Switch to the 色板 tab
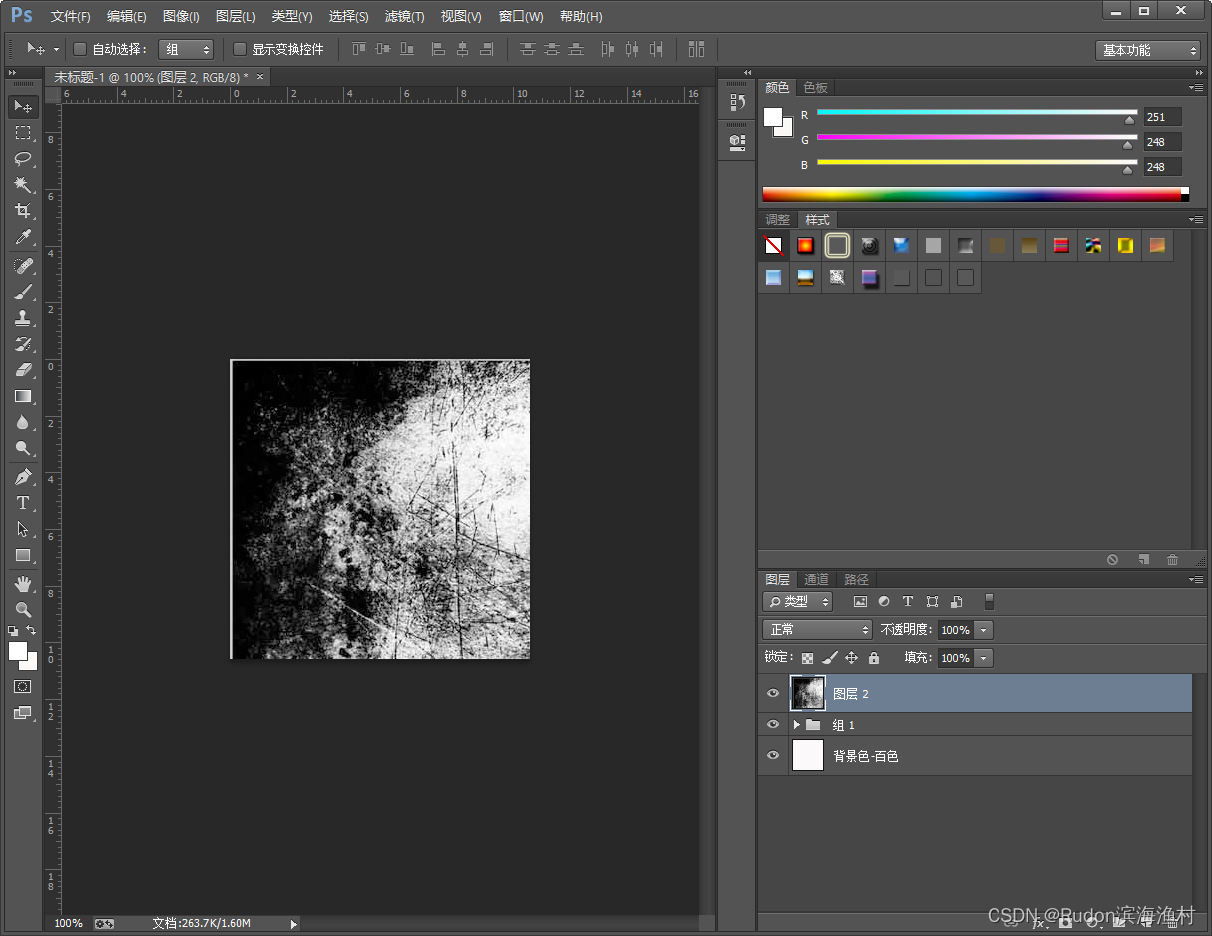 (816, 87)
